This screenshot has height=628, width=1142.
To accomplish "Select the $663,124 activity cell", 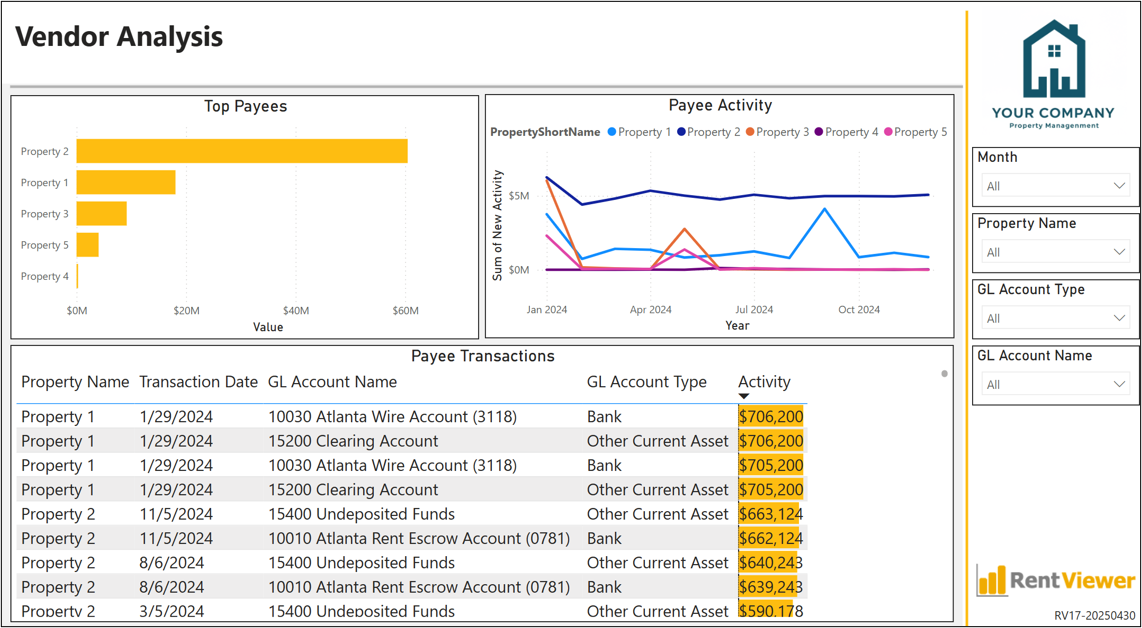I will point(771,514).
